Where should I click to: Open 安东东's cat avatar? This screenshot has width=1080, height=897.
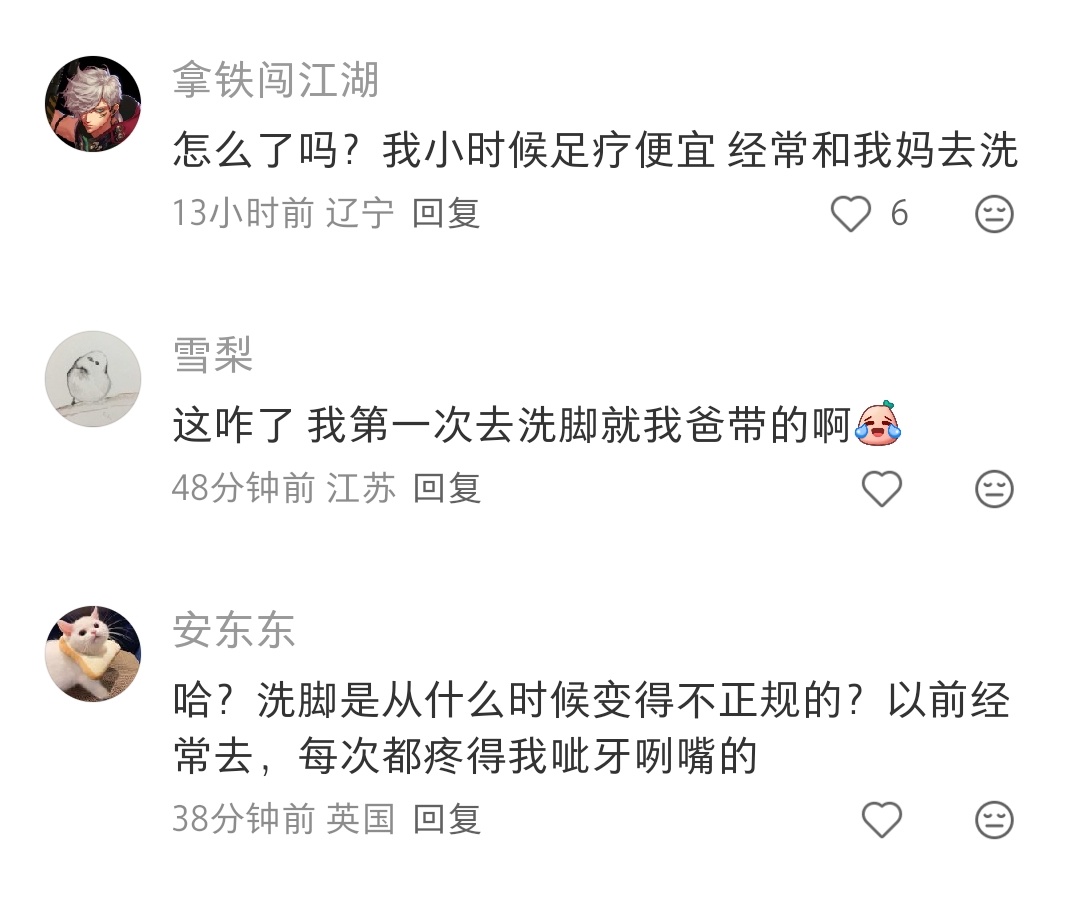point(93,654)
